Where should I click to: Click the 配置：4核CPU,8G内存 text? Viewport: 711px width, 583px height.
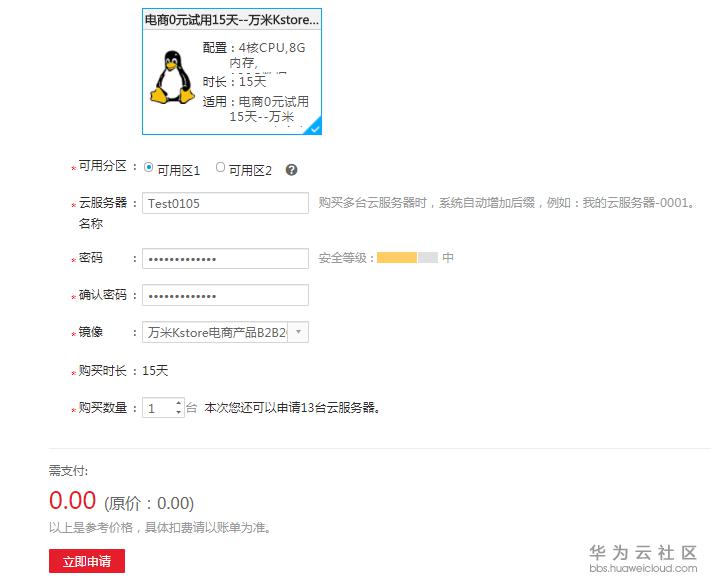tap(254, 55)
